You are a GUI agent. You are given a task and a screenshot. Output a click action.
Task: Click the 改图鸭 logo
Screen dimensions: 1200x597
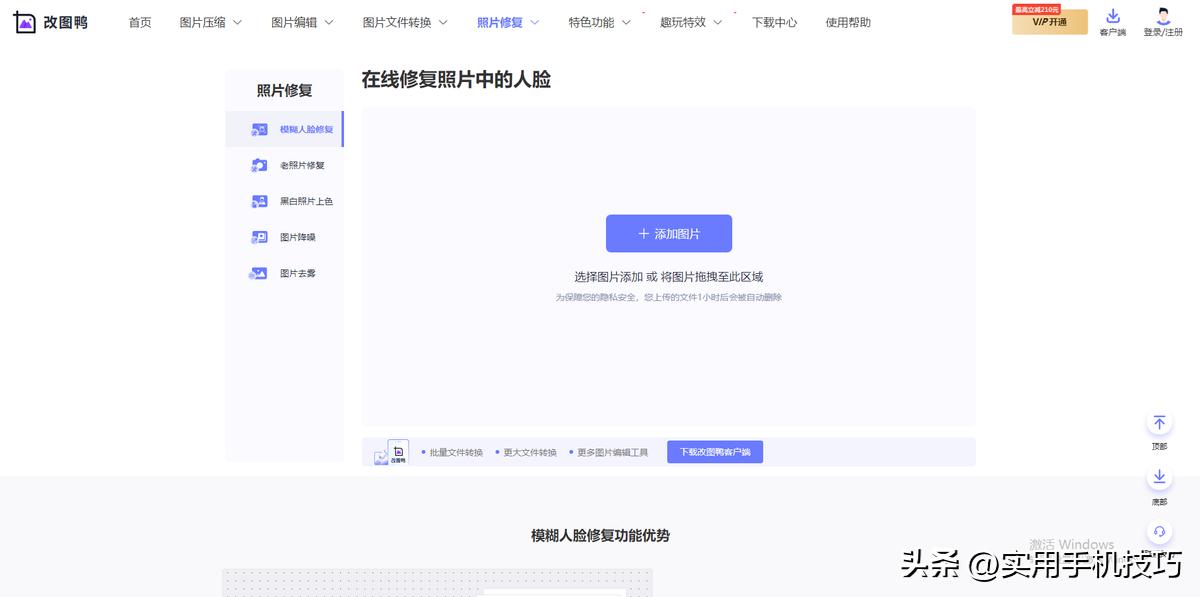50,21
